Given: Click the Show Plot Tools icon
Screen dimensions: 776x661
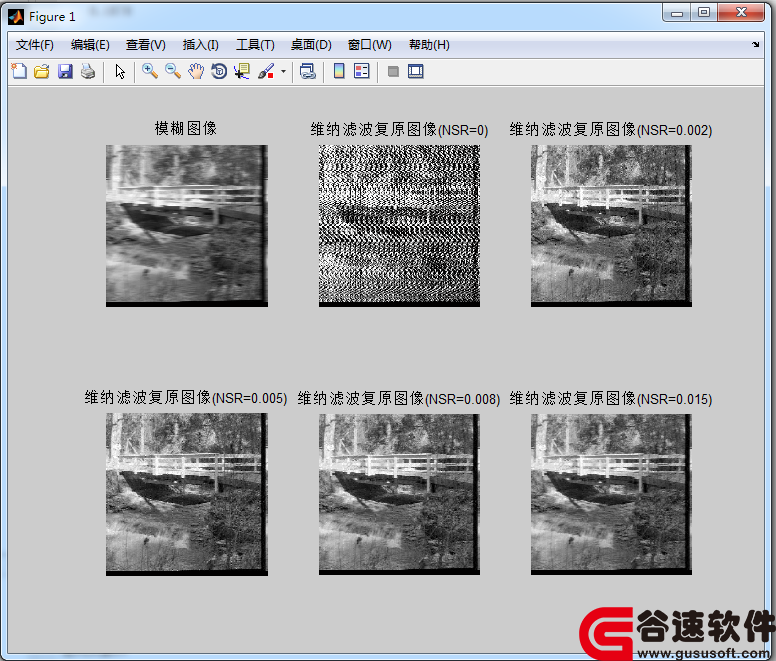Looking at the screenshot, I should (x=416, y=72).
